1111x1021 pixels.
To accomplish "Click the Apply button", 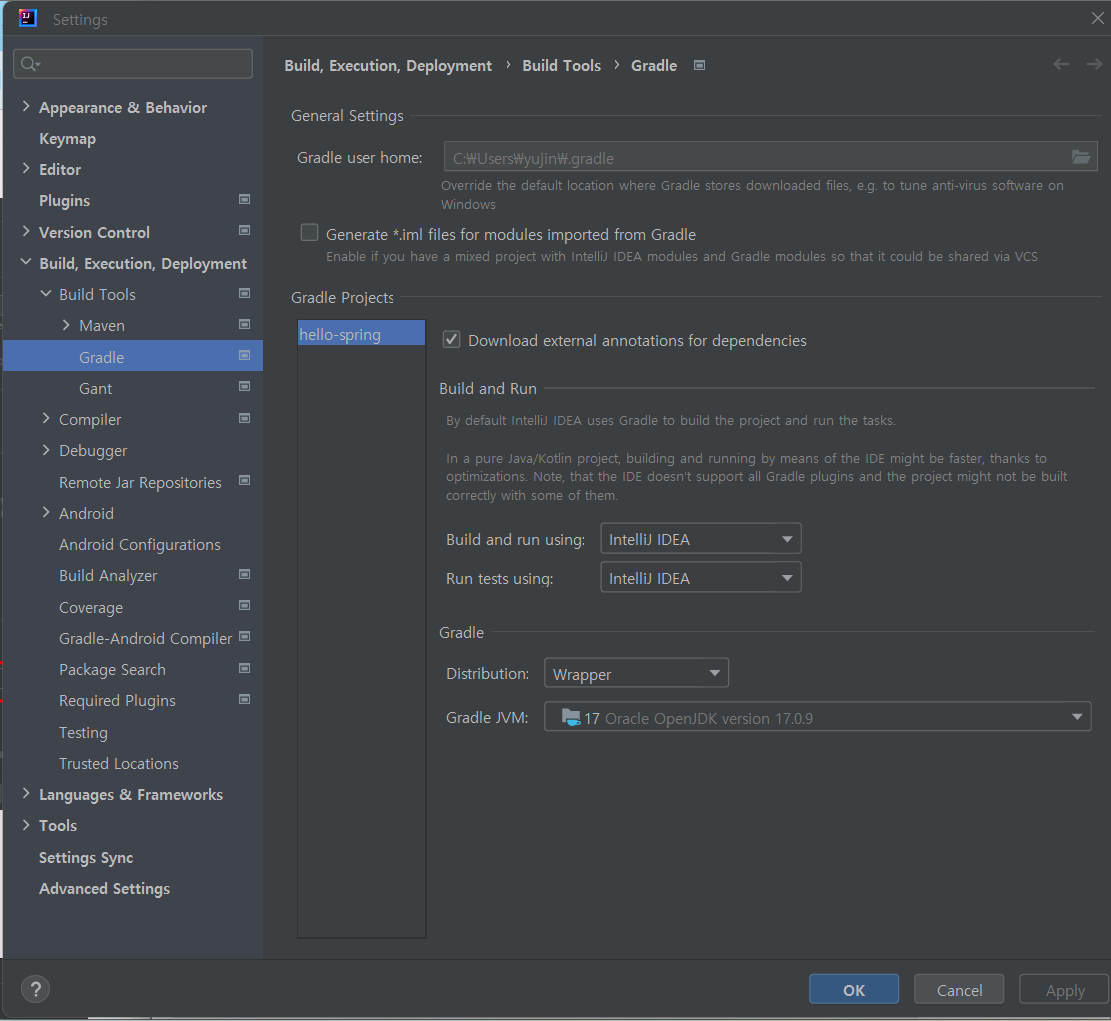I will [1064, 989].
